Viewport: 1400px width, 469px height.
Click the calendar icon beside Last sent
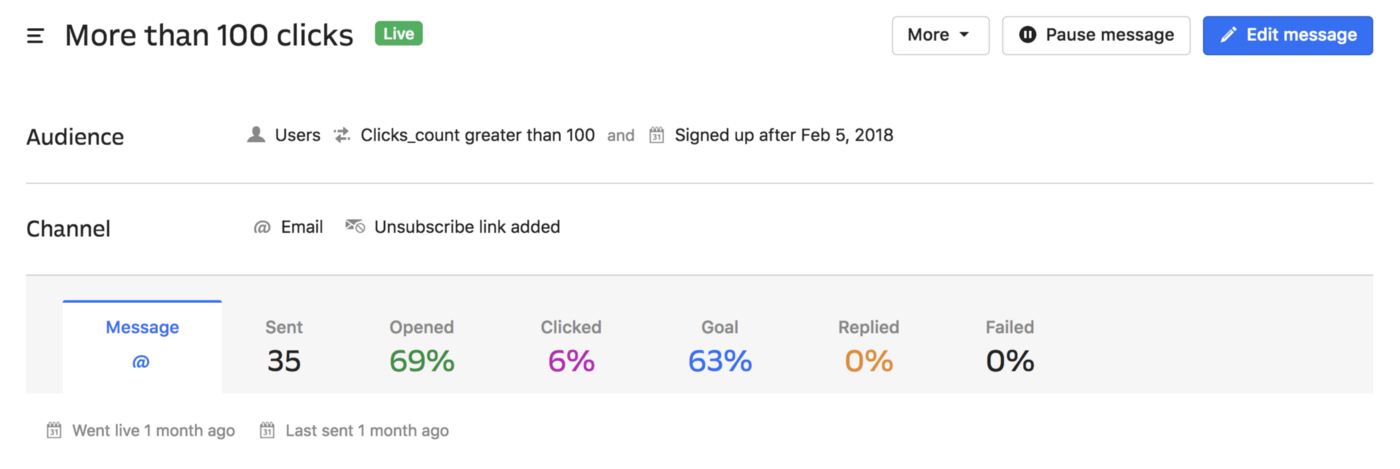click(x=267, y=431)
